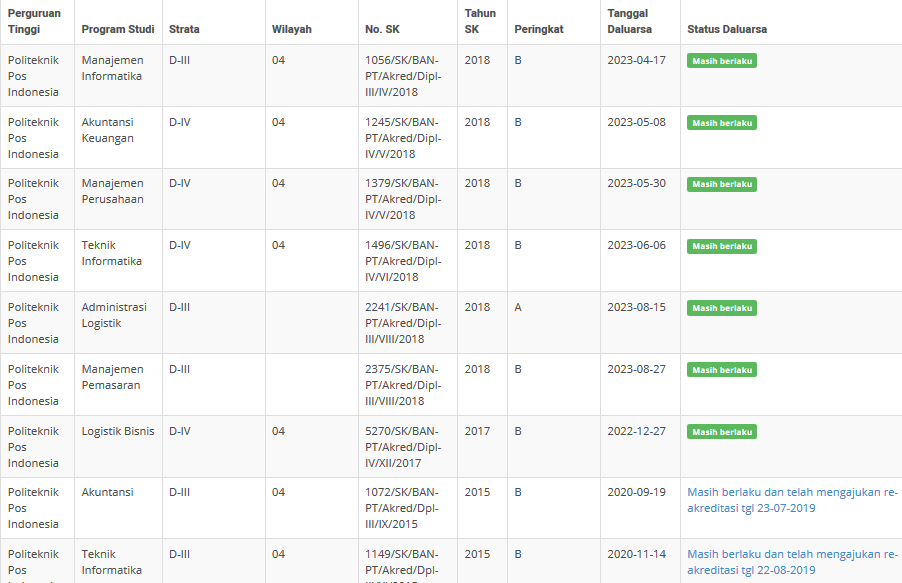The width and height of the screenshot is (902, 583).
Task: Select the 'Administrasi Logistik' program cell
Action: tap(114, 315)
